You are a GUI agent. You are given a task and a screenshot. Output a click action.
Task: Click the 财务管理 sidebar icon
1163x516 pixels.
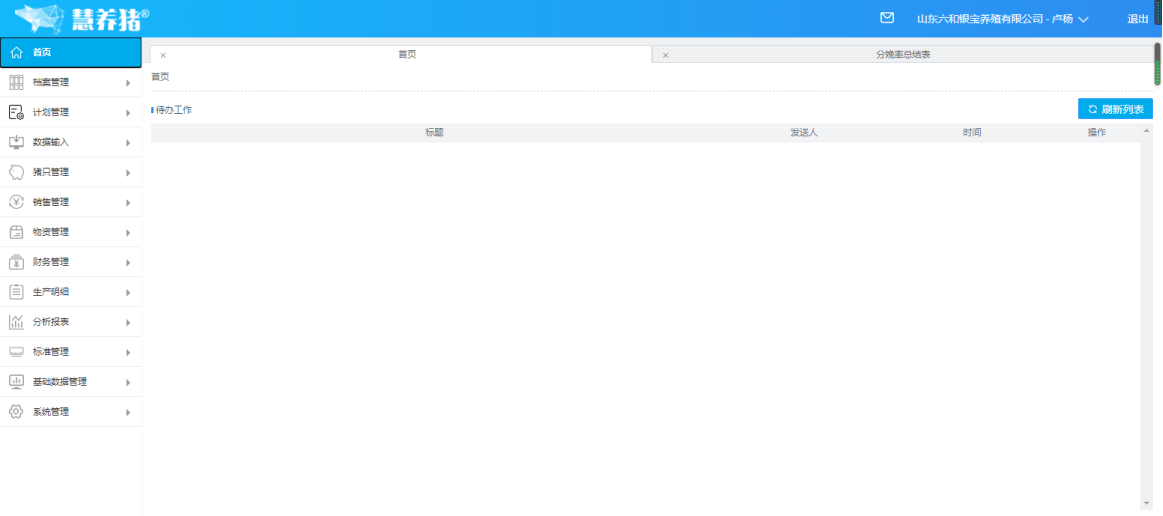(16, 262)
